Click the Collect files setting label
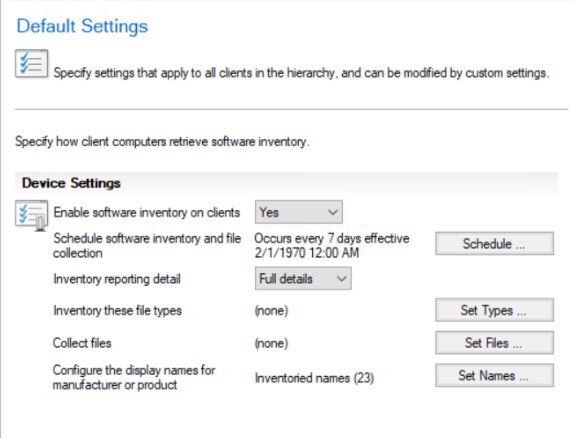Screen dimensions: 573x438 pos(82,343)
